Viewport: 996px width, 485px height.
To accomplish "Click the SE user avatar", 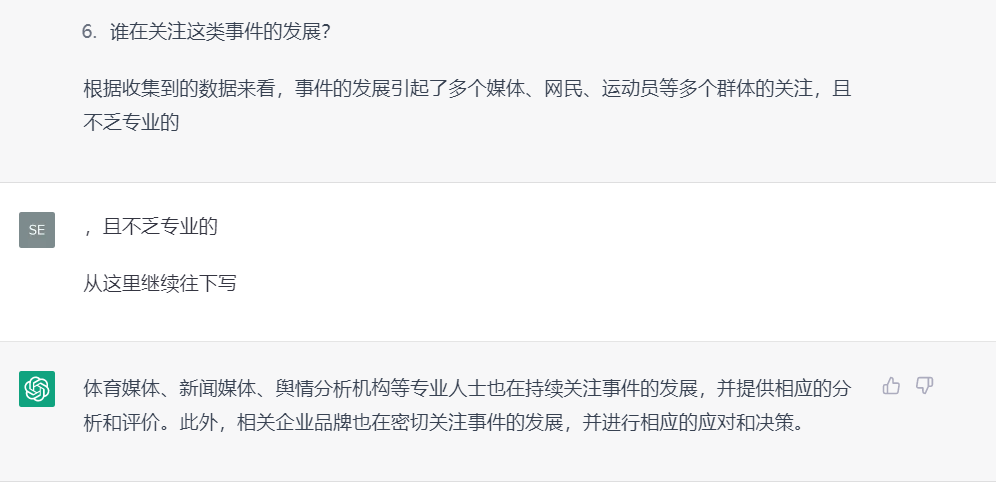I will [x=37, y=230].
